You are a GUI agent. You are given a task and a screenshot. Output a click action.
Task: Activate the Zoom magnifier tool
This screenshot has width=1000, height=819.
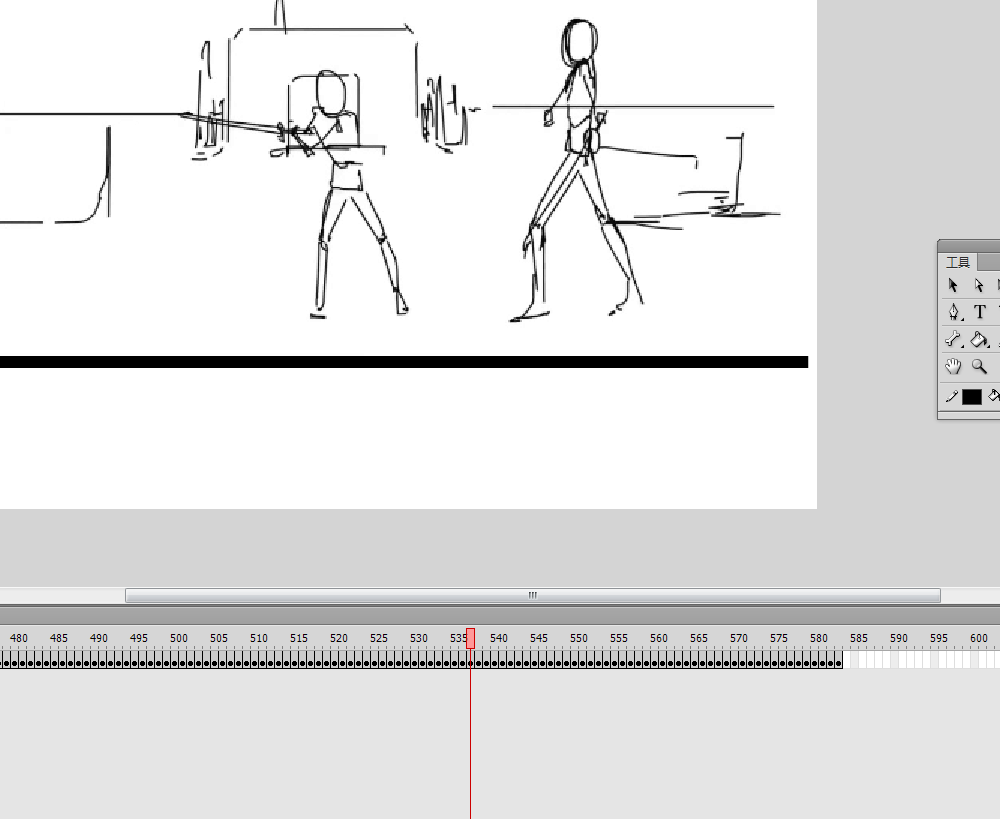pyautogui.click(x=979, y=367)
